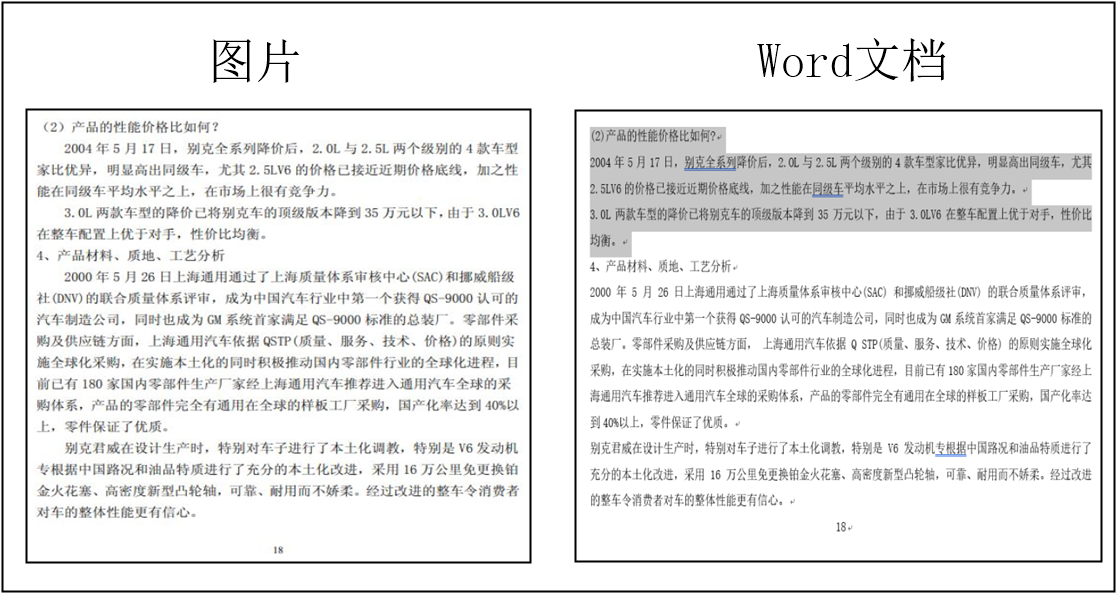This screenshot has width=1117, height=595.
Task: Click picture panel line starting '3.0L 两款车型'
Action: coord(291,212)
